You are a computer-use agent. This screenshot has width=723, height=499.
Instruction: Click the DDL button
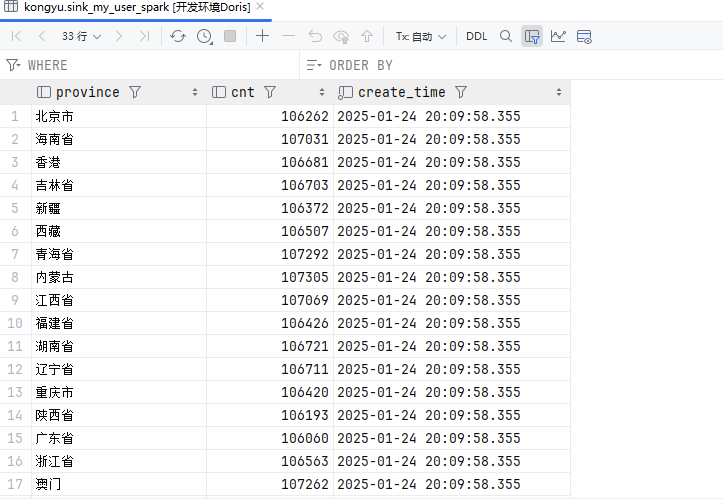[477, 36]
